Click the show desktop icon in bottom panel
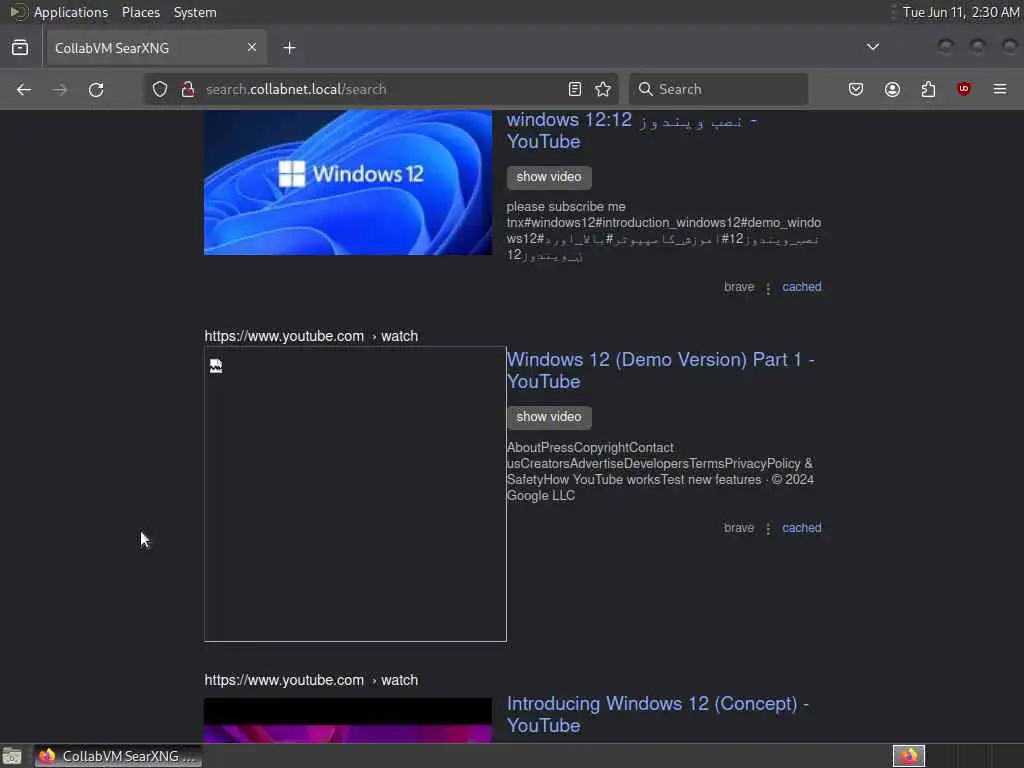Screen dimensions: 1024x768 (12, 756)
